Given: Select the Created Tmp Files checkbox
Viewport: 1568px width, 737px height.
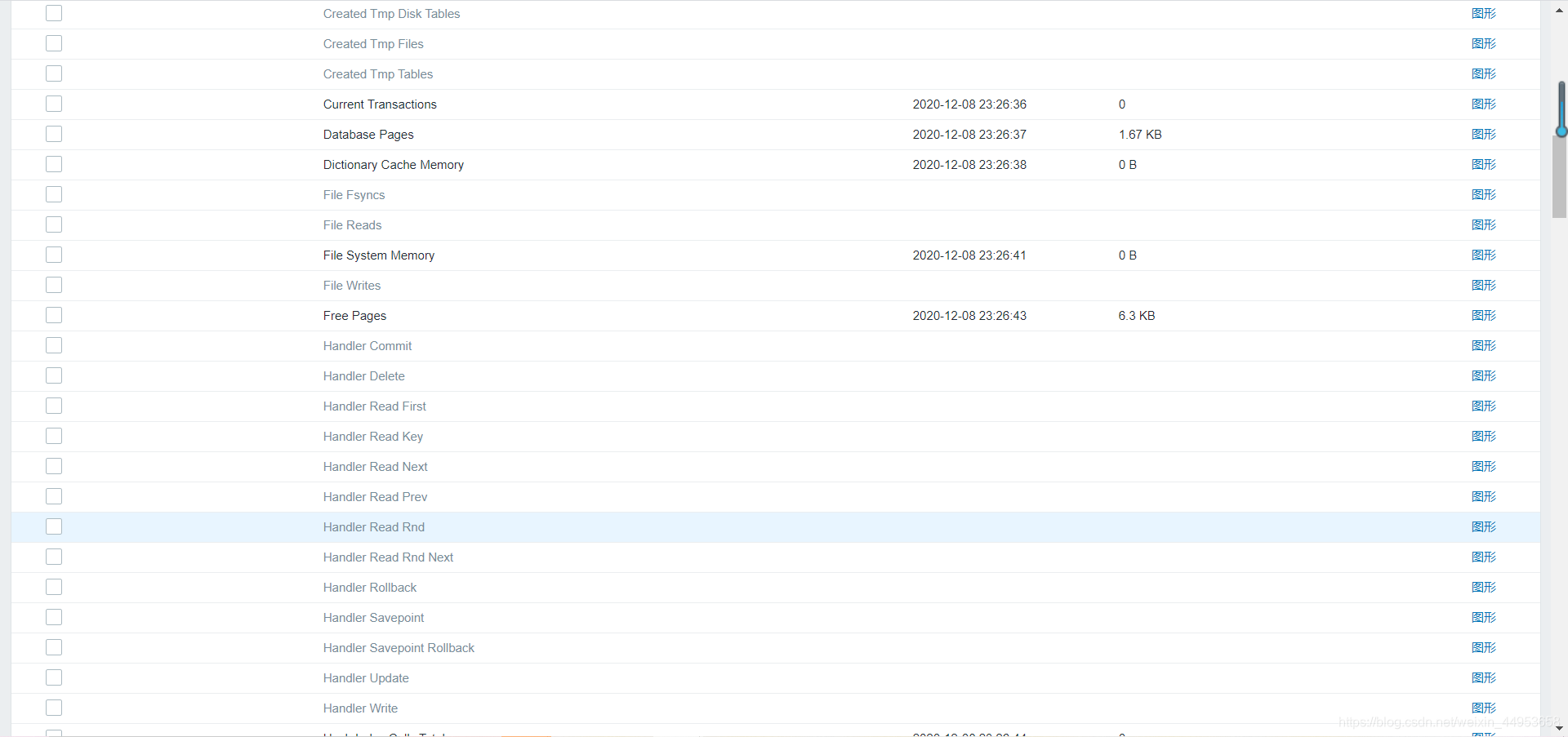Looking at the screenshot, I should [x=54, y=43].
